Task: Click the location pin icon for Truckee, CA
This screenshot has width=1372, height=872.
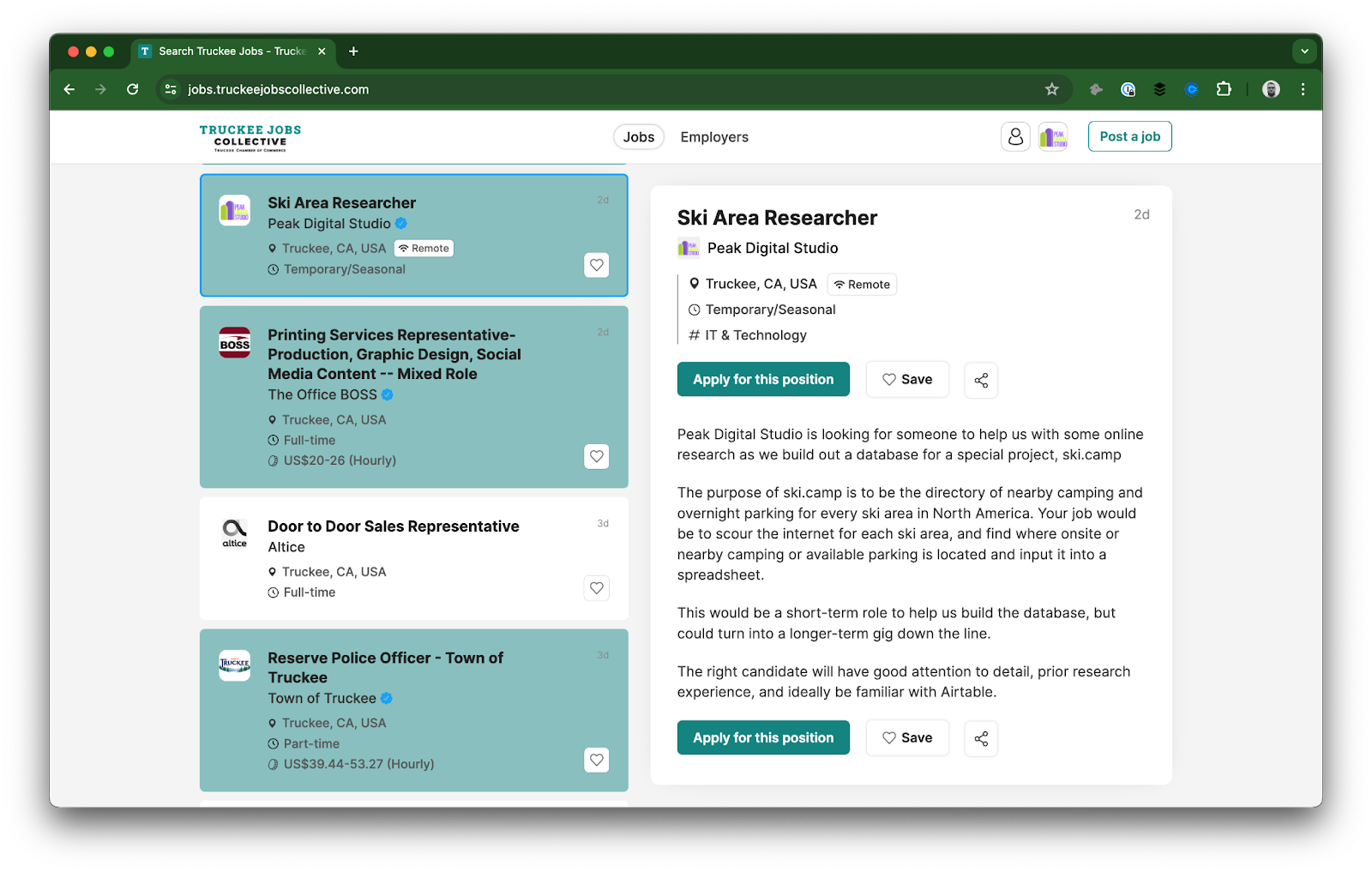Action: pos(694,284)
